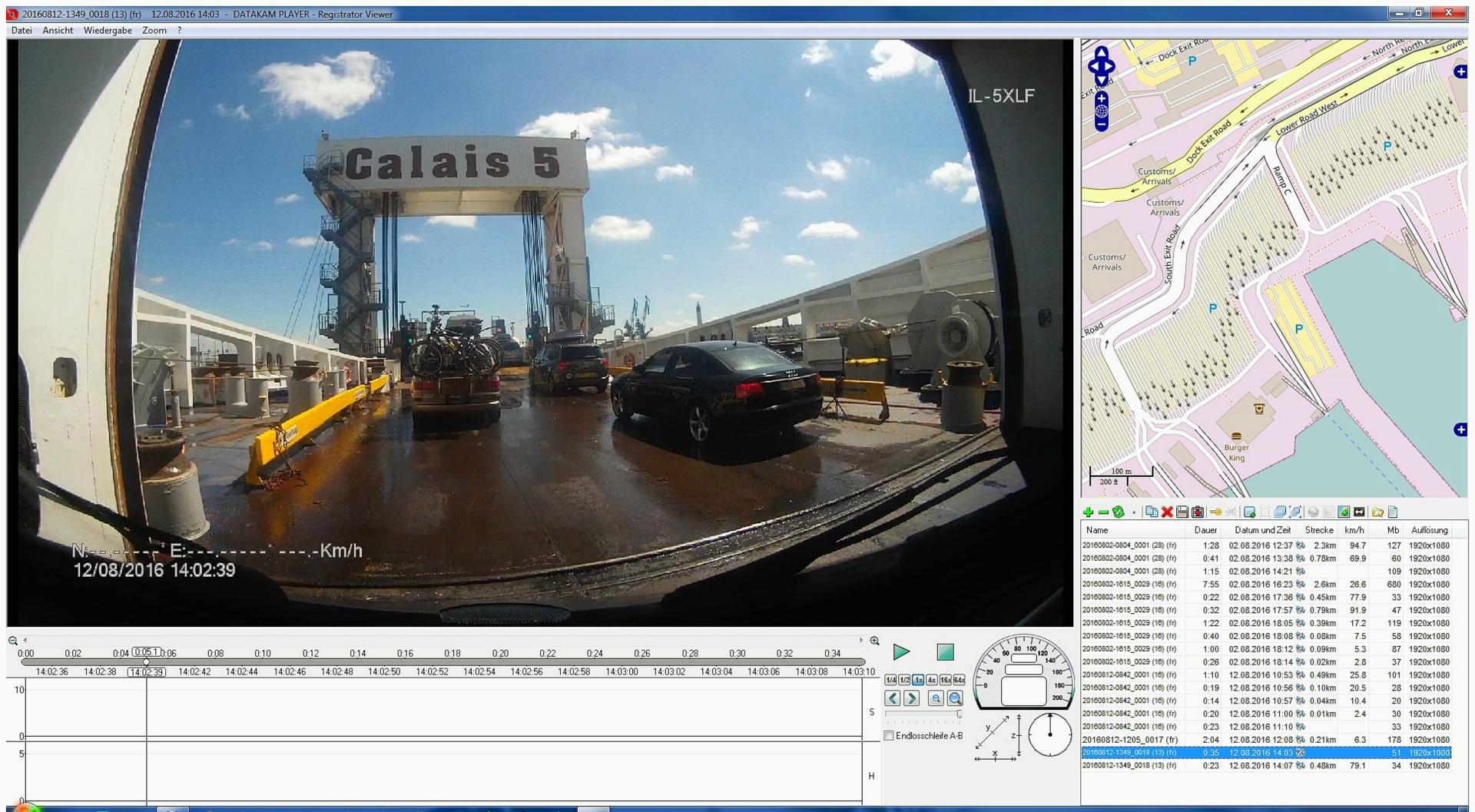The width and height of the screenshot is (1475, 812).
Task: Click the yellow key protect icon
Action: click(1215, 512)
